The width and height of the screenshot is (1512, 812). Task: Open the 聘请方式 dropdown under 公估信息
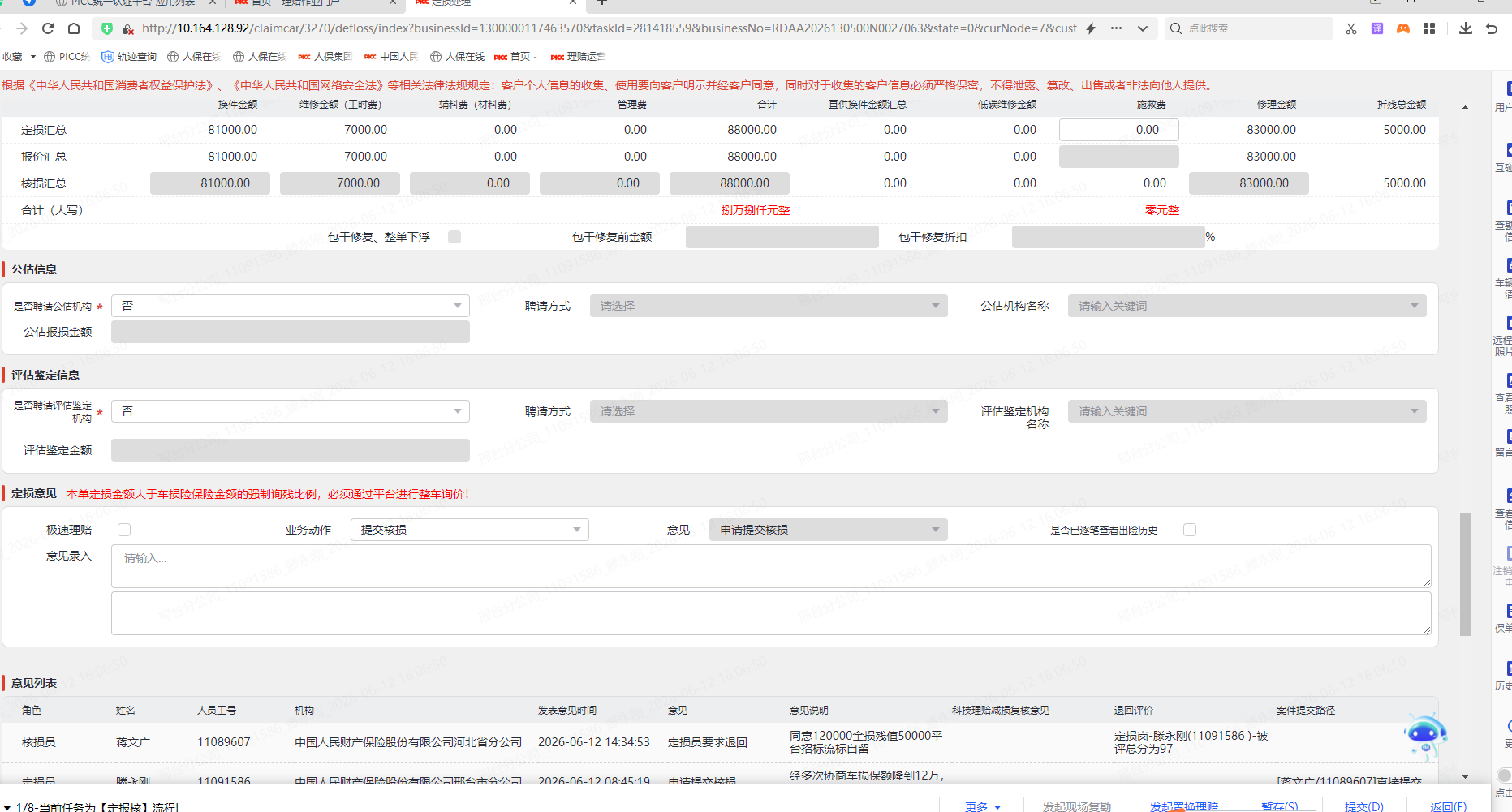(769, 306)
